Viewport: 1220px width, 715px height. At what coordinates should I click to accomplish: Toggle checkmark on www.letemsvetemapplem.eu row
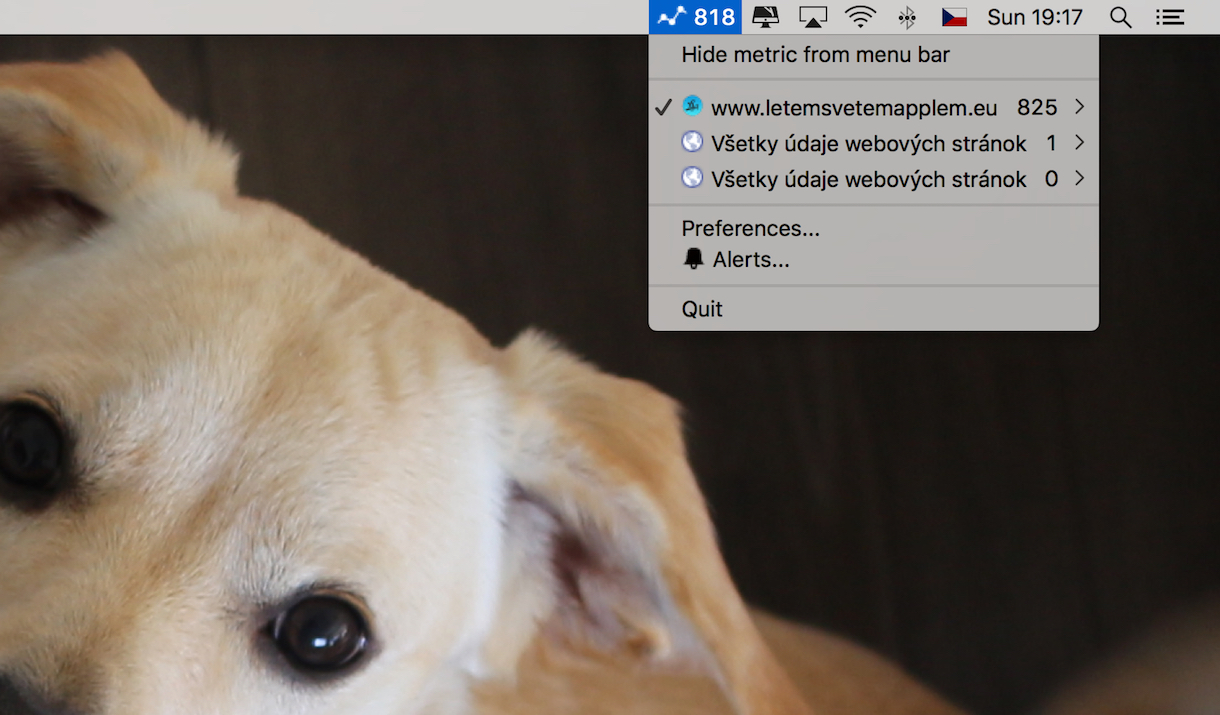[662, 107]
